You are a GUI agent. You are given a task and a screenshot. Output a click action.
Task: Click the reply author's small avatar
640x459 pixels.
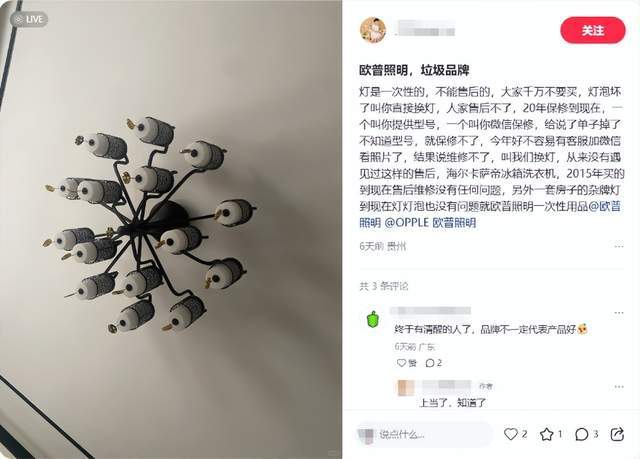(x=406, y=387)
